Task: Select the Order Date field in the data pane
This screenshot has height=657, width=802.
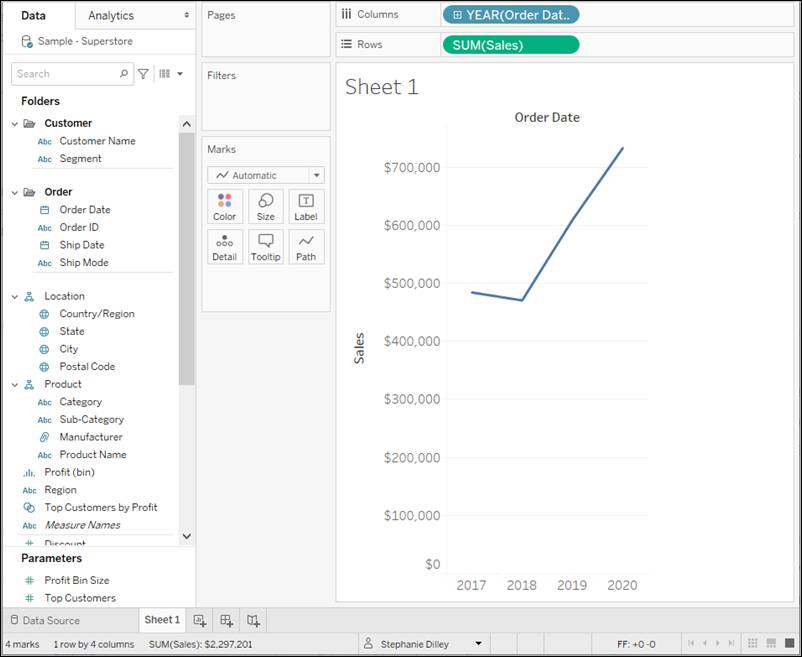Action: coord(85,210)
